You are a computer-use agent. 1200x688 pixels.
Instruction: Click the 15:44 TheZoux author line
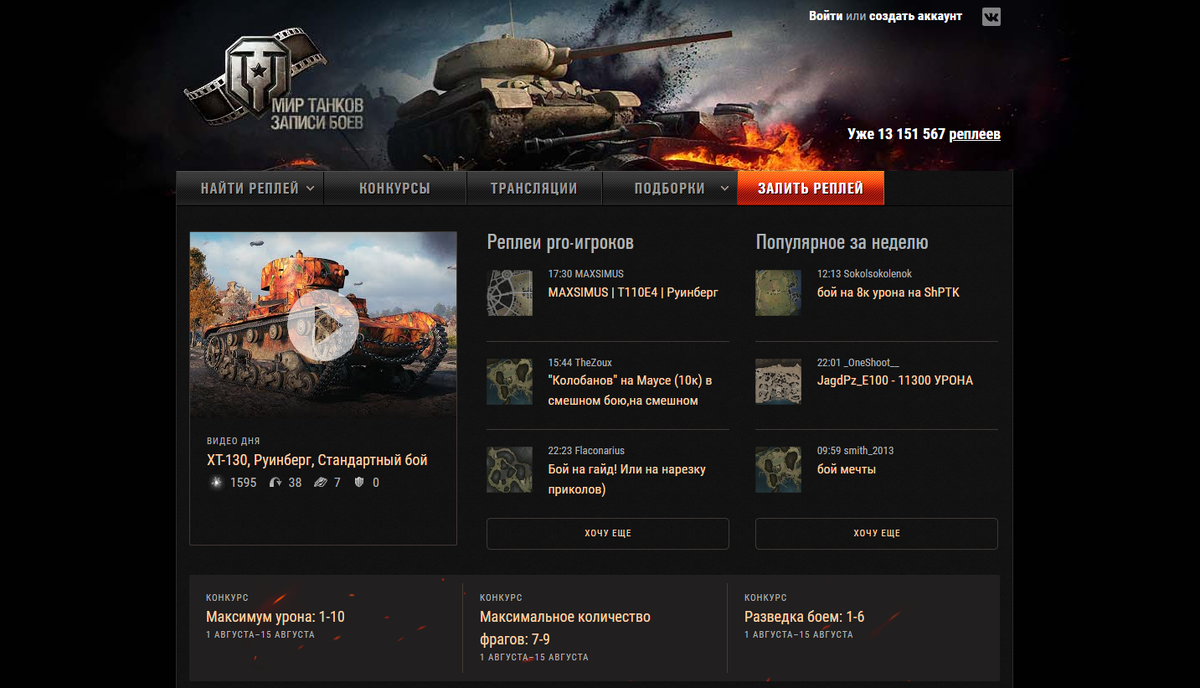580,362
